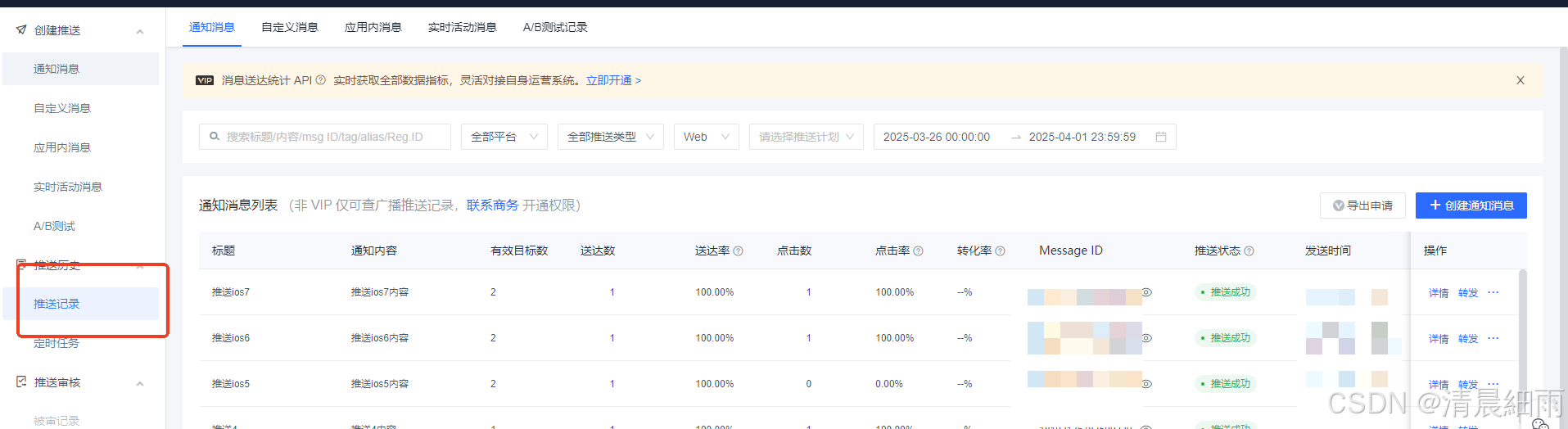Open 实时活动消息 in the sidebar

click(x=68, y=187)
